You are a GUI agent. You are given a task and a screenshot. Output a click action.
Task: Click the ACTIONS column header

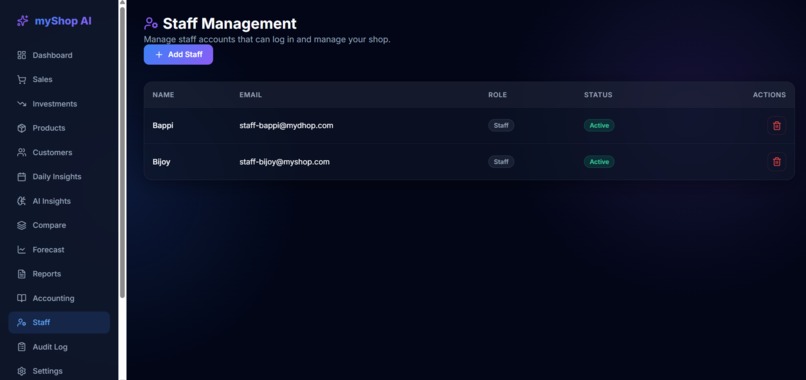(x=770, y=95)
